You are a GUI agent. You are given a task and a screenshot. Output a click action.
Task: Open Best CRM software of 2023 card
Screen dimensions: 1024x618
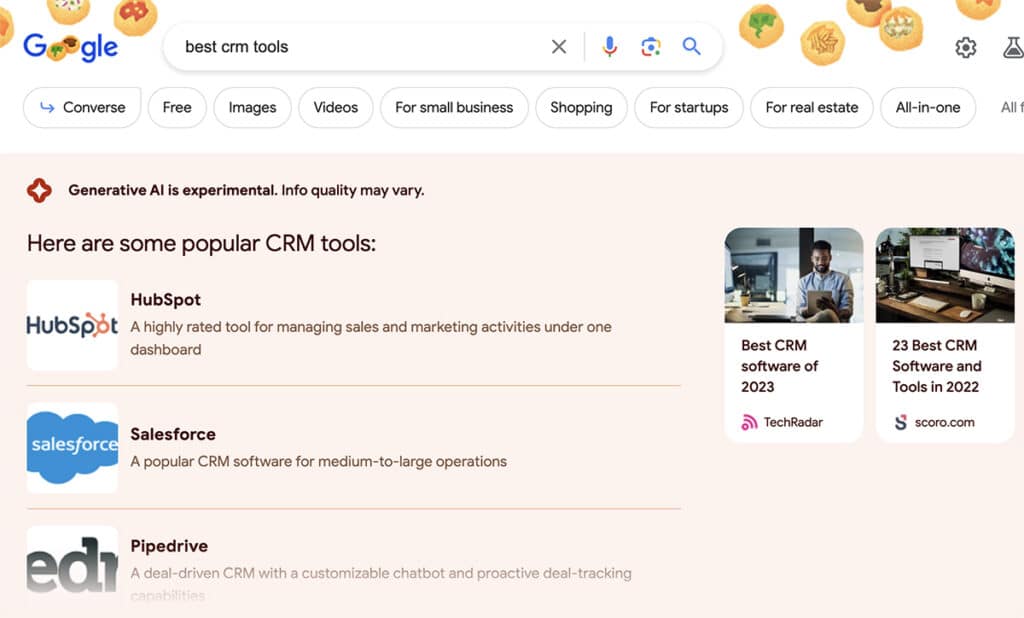point(794,334)
